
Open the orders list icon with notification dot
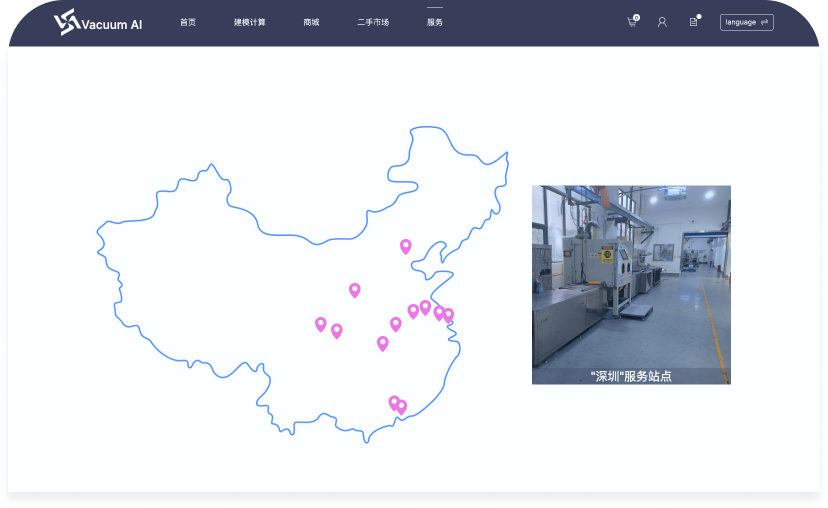[694, 21]
